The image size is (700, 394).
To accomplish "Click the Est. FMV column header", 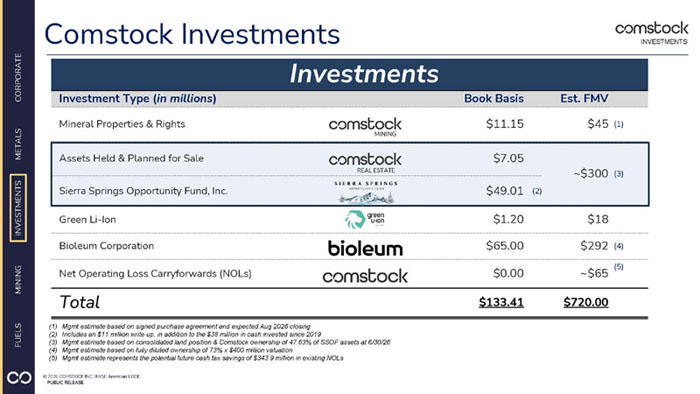I will (x=584, y=99).
